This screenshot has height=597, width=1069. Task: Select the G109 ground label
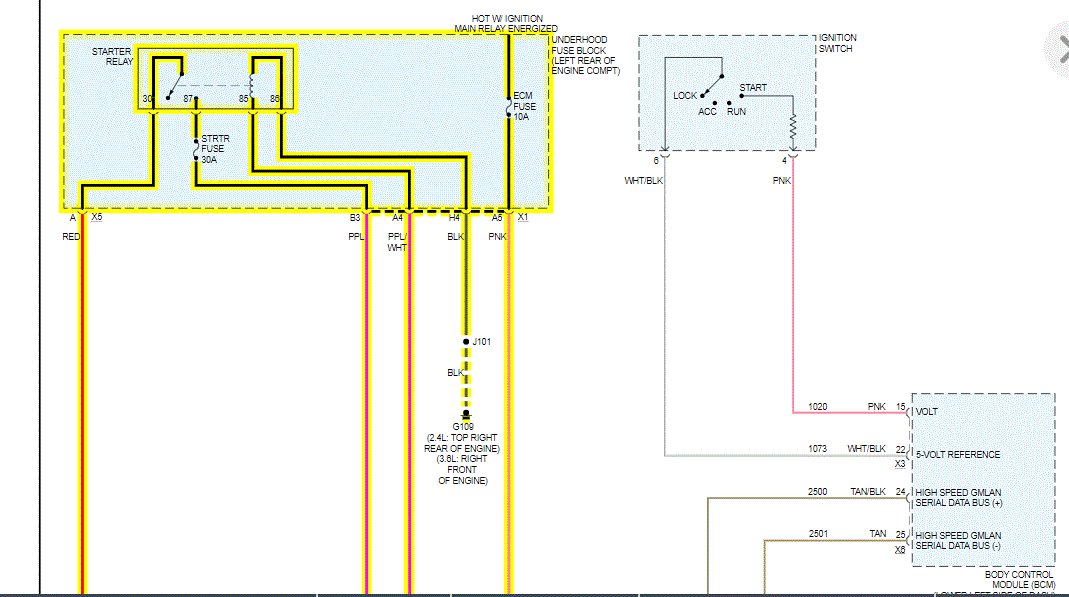pos(463,427)
